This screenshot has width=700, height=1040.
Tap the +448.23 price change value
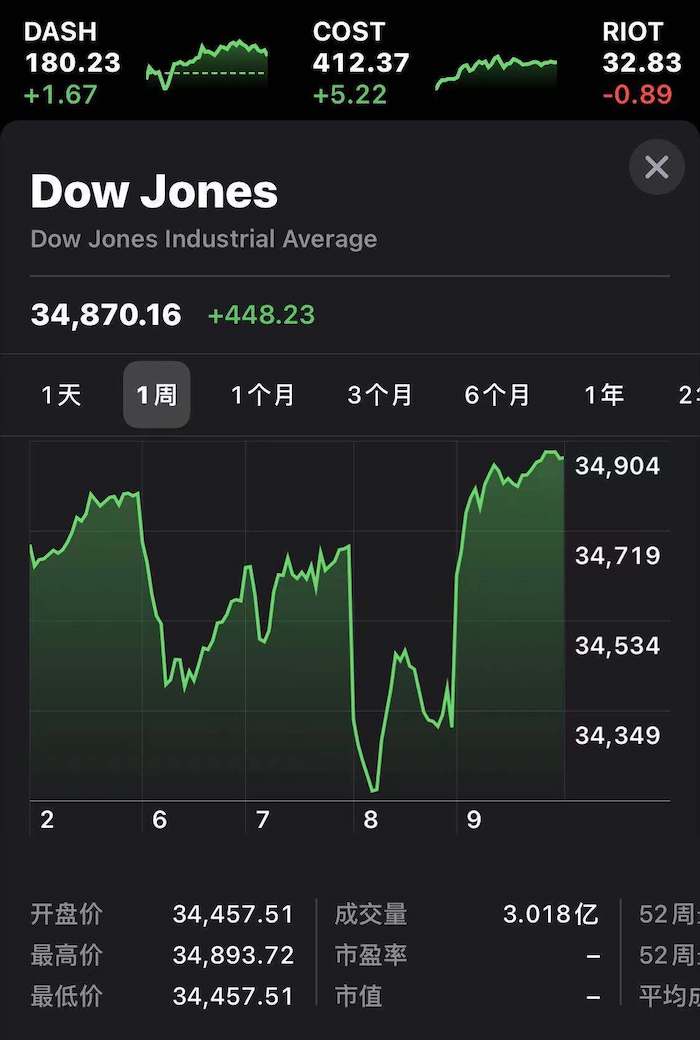tap(261, 314)
